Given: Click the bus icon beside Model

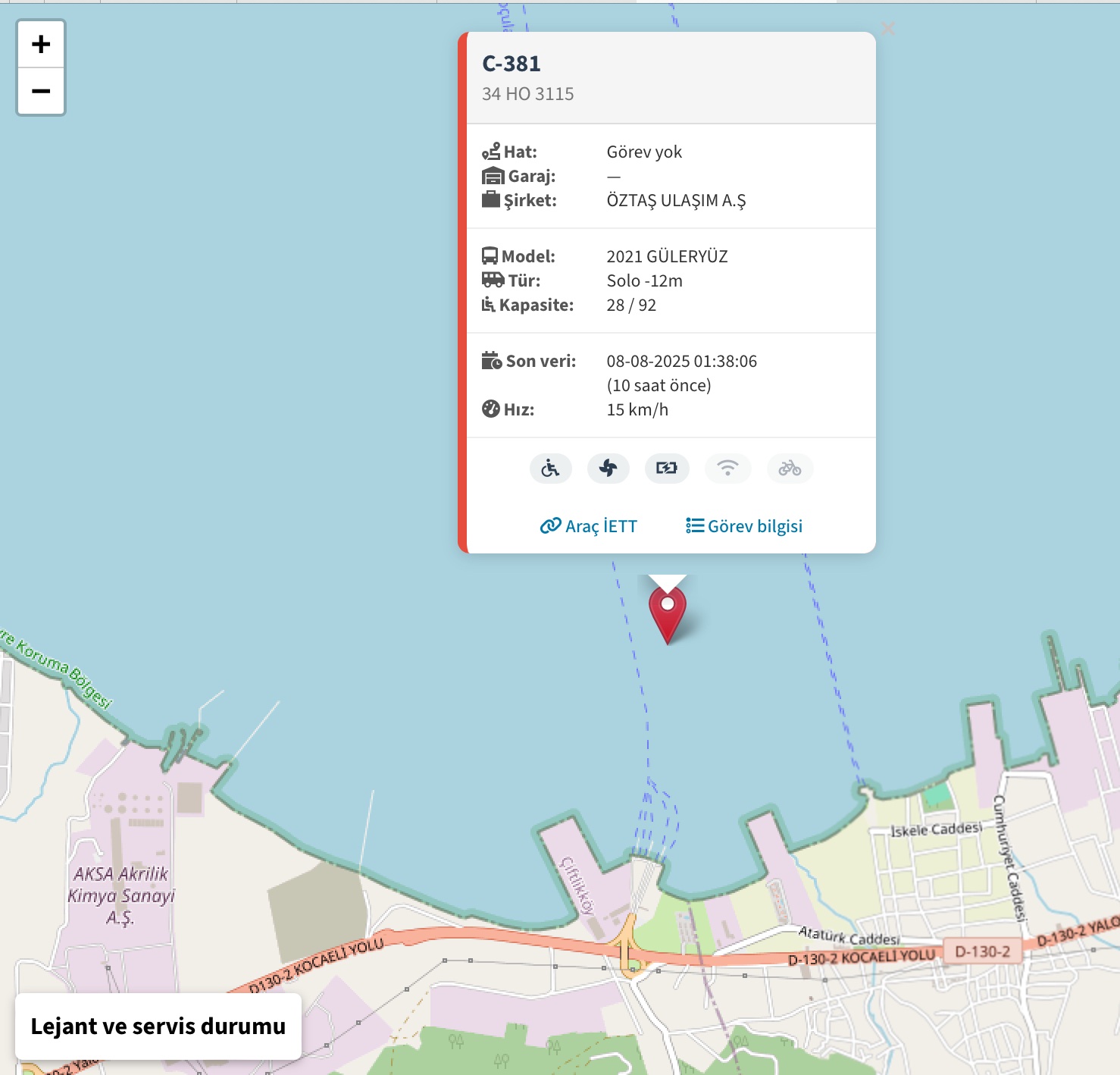Looking at the screenshot, I should point(490,256).
